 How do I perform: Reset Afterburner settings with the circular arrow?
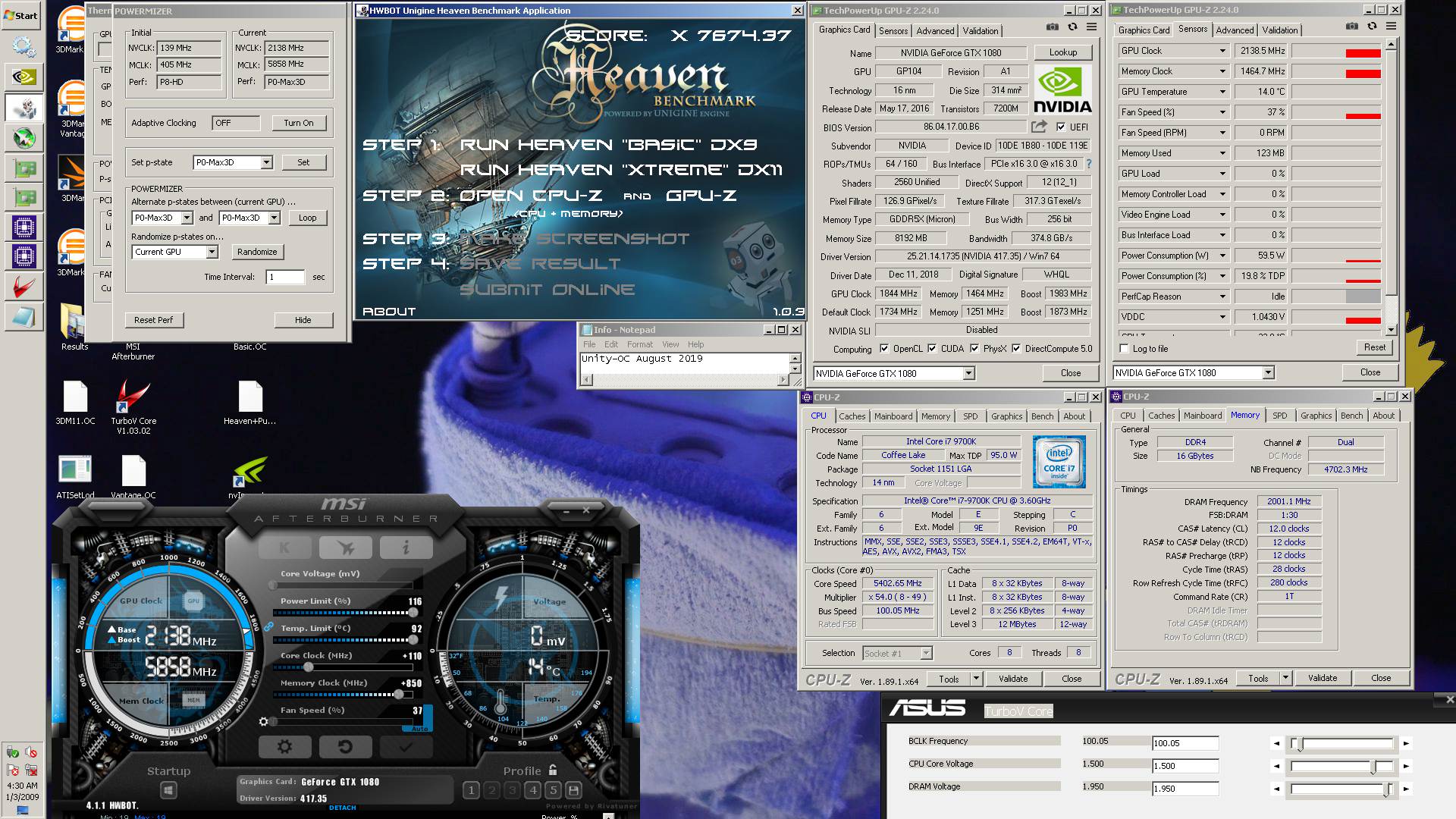pyautogui.click(x=345, y=747)
